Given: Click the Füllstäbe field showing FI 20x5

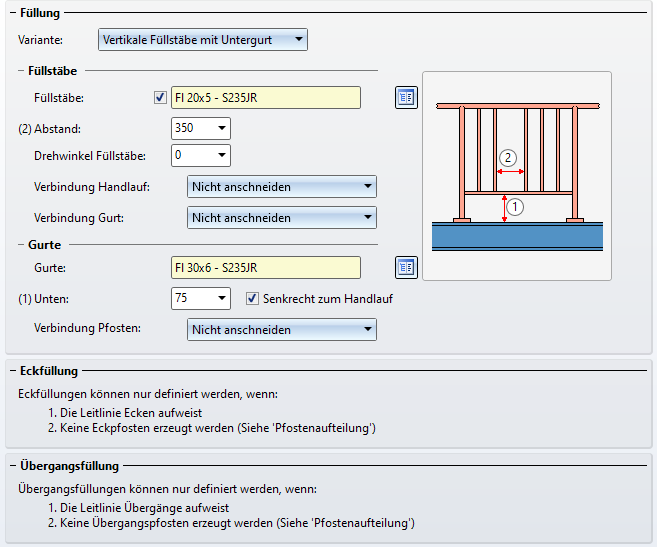Looking at the screenshot, I should 266,97.
